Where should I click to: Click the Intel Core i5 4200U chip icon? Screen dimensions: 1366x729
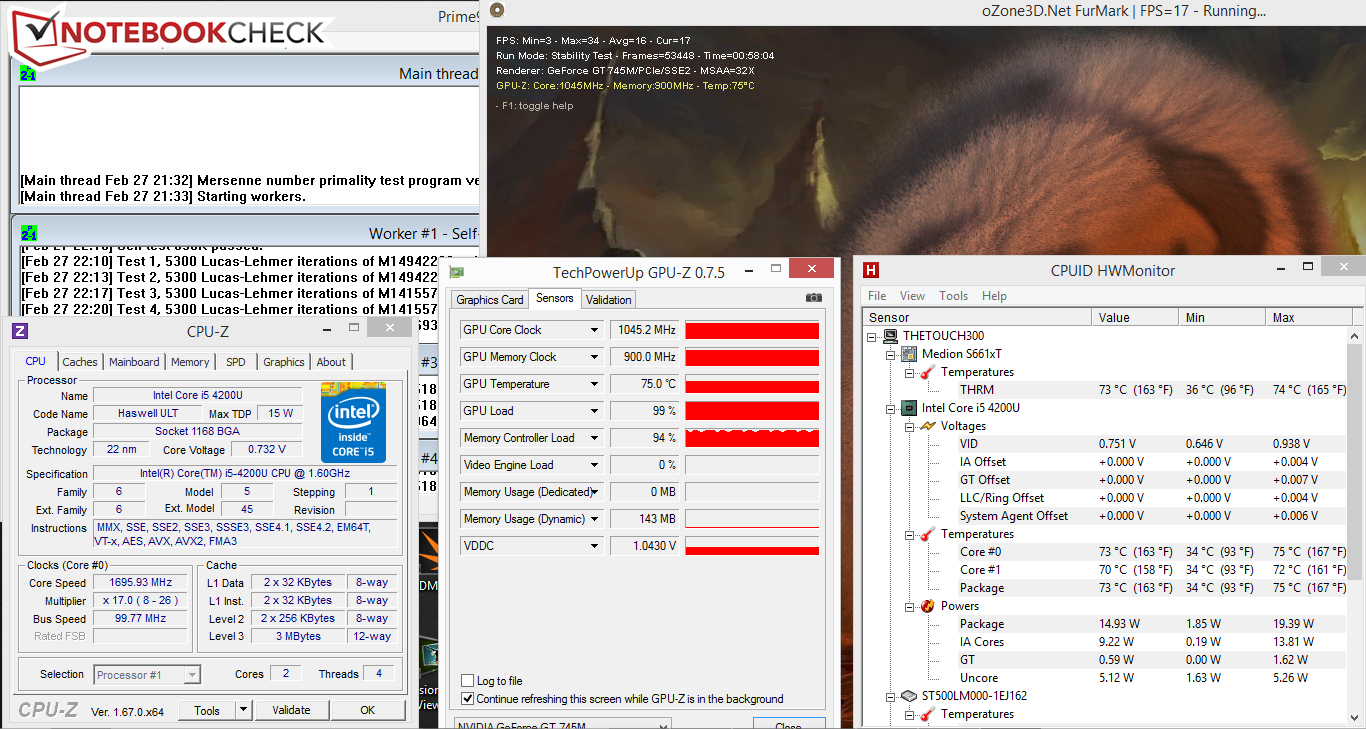[909, 408]
